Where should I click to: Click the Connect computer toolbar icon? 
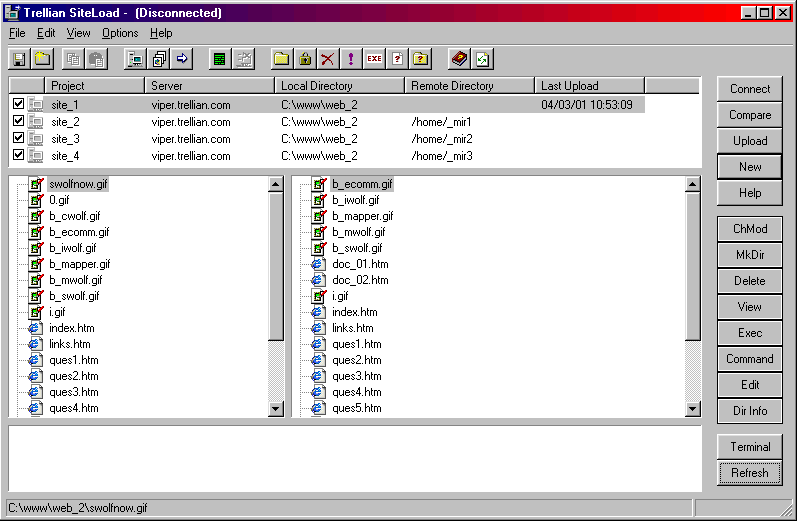135,59
